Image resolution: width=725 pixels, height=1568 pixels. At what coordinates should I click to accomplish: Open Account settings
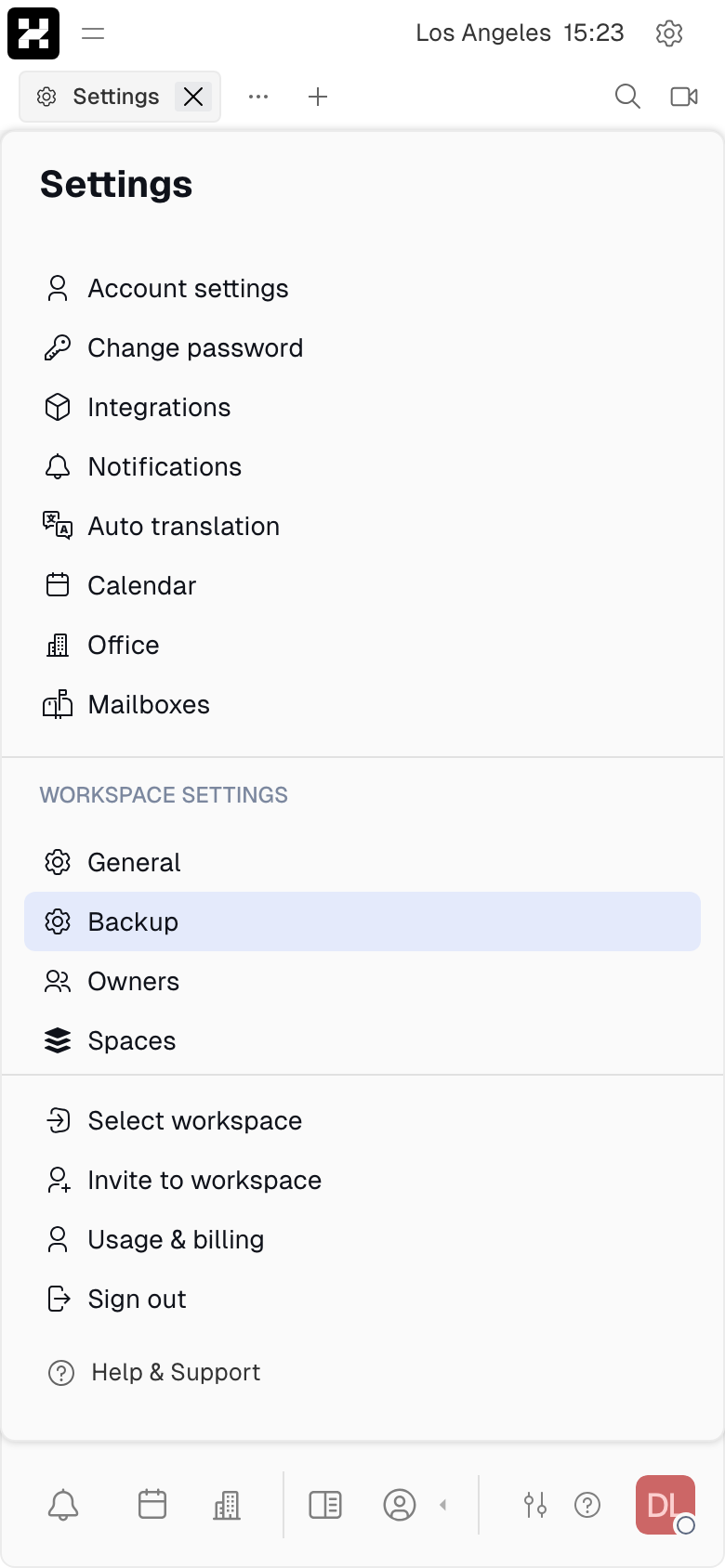[362, 288]
